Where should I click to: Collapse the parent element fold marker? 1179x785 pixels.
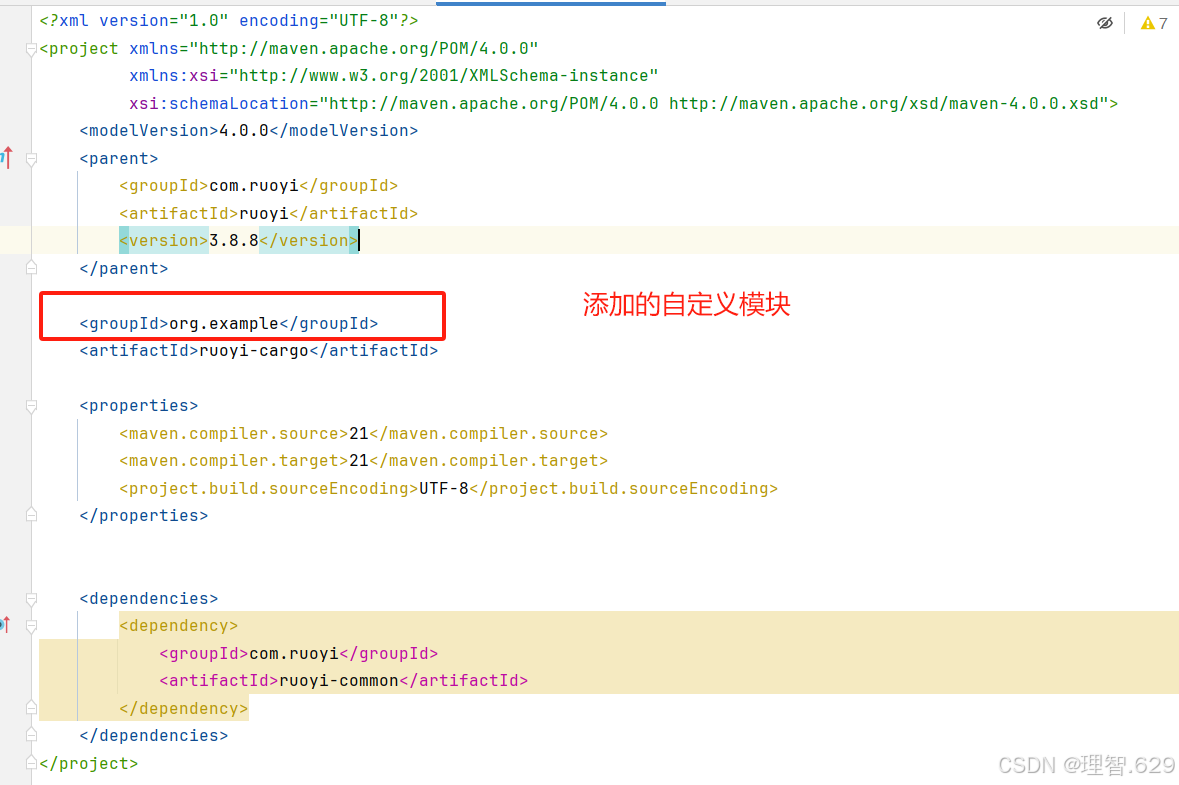tap(30, 157)
